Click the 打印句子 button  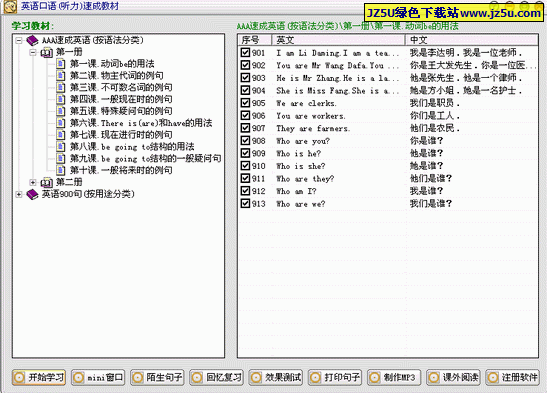click(x=335, y=377)
